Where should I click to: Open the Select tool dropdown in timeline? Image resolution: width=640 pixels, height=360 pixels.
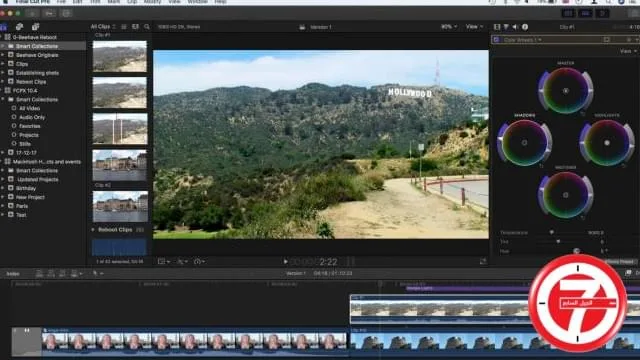97,273
